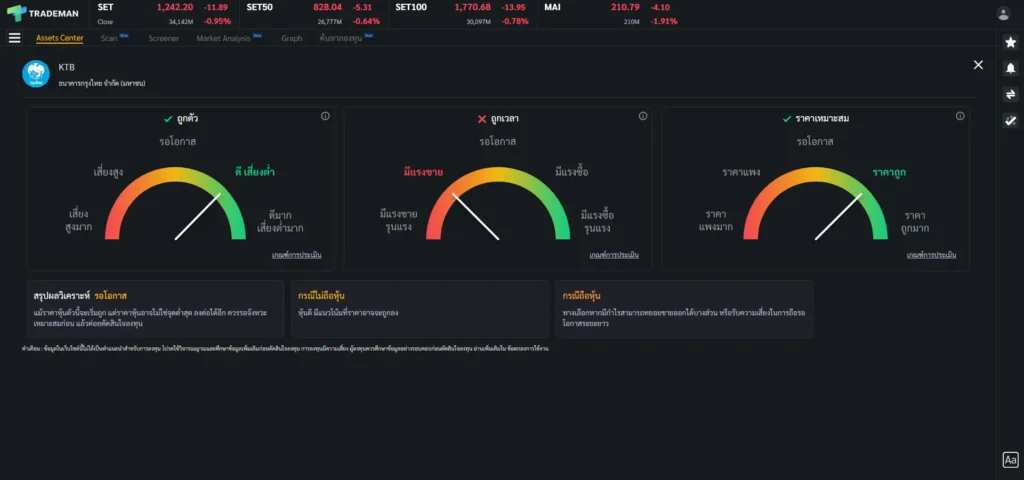1024x480 pixels.
Task: Open info icon on ถูกเวลา card
Action: [643, 116]
